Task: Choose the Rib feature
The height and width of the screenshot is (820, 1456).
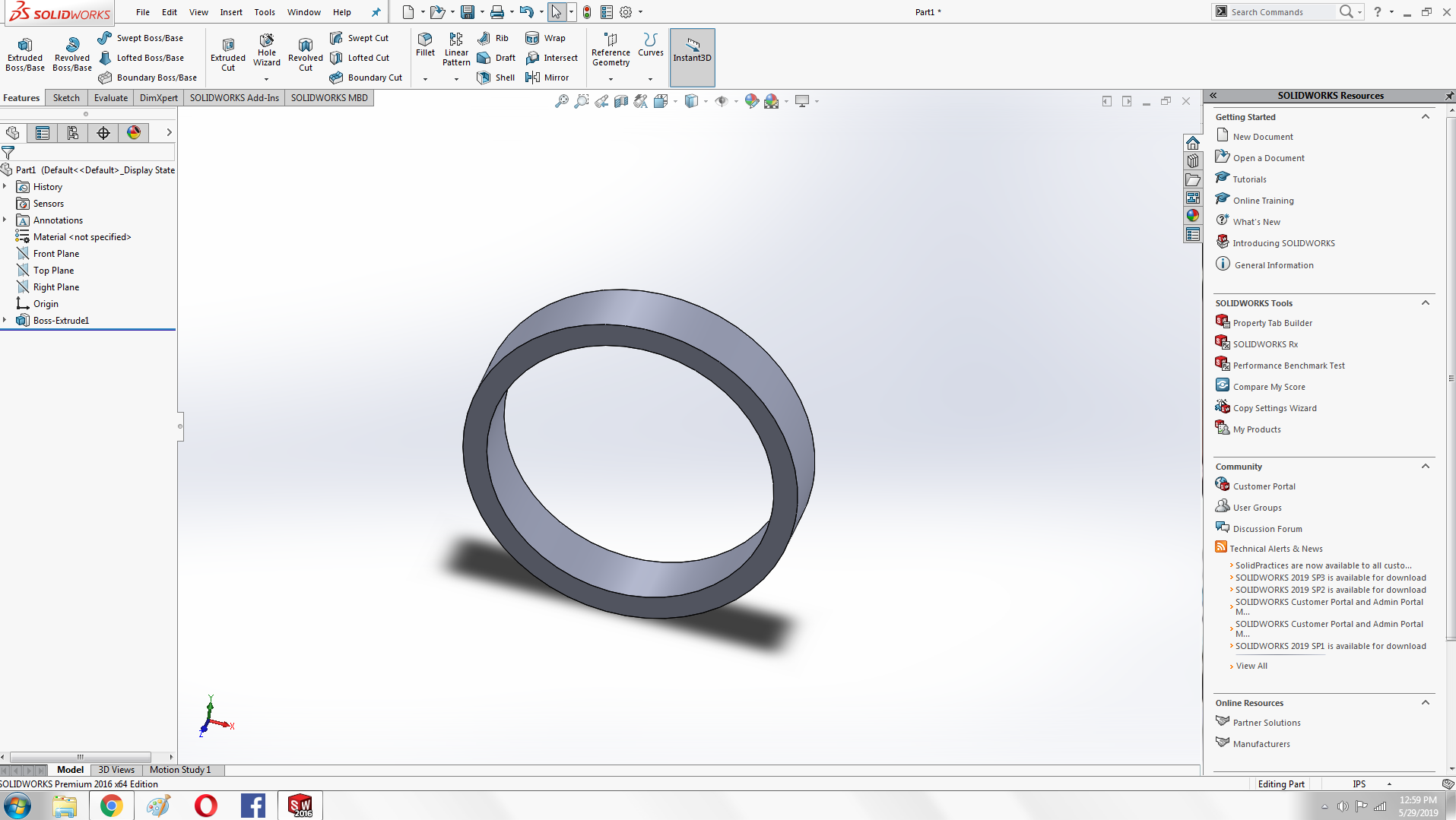Action: [x=493, y=38]
